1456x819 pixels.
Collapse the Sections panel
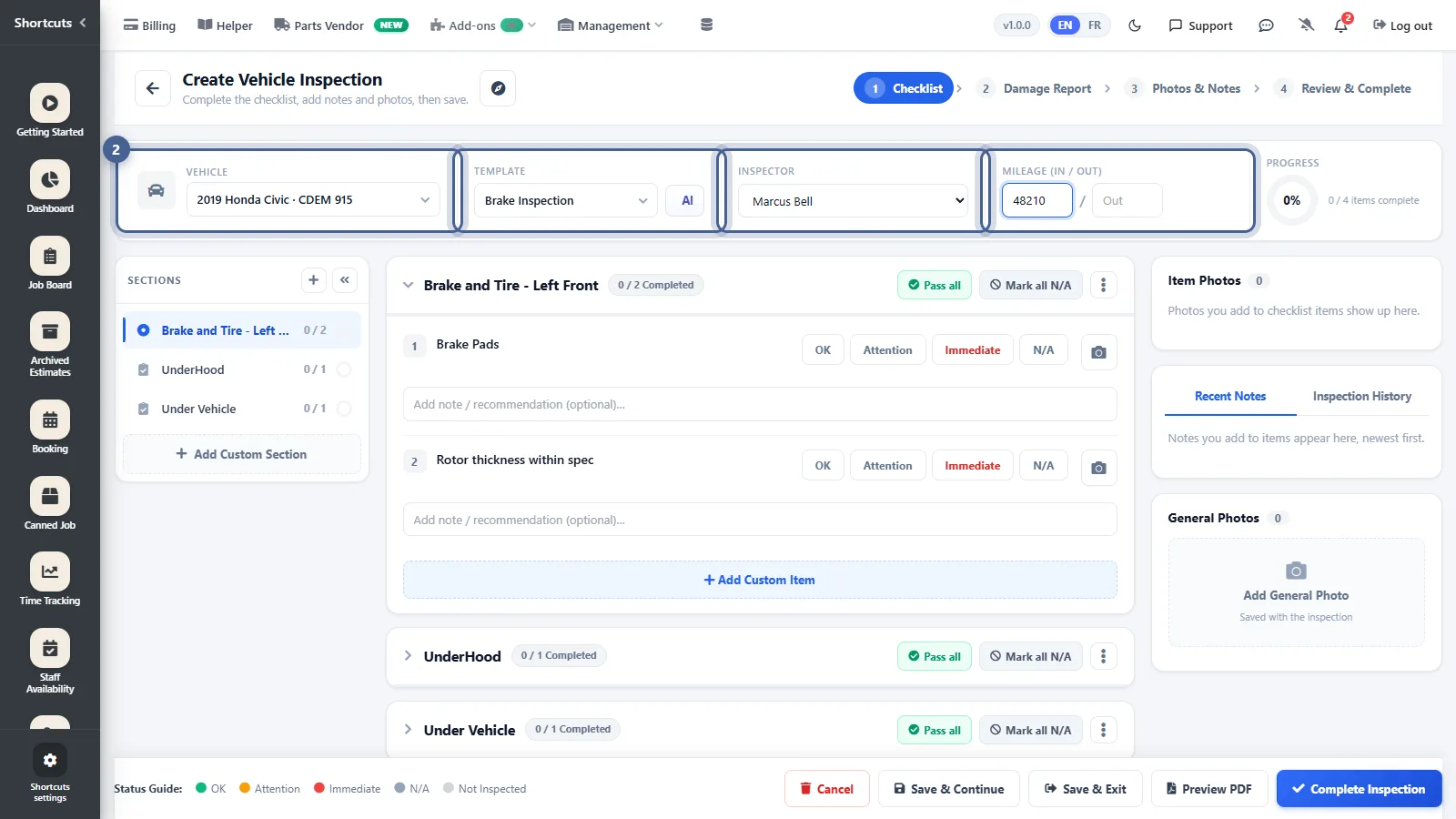click(x=345, y=280)
